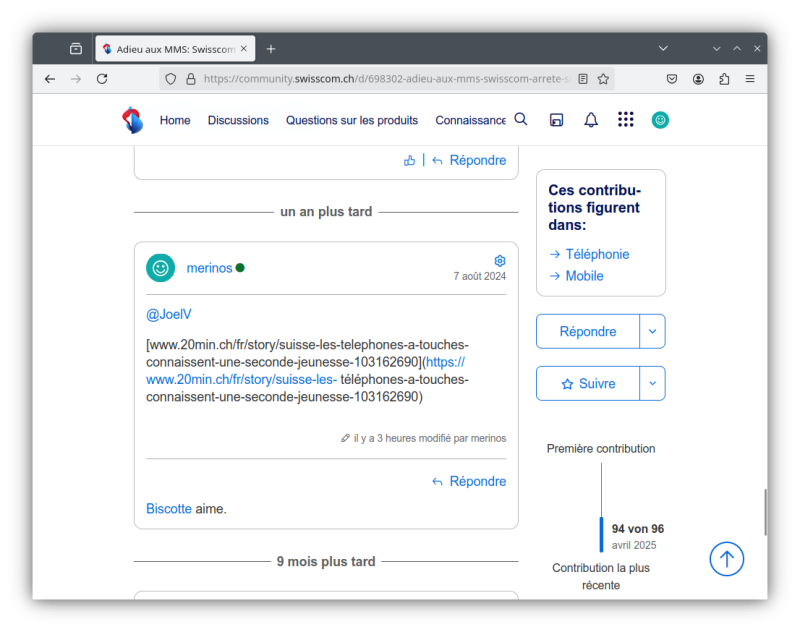The height and width of the screenshot is (632, 800).
Task: Expand the Suivre dropdown arrow
Action: 653,384
